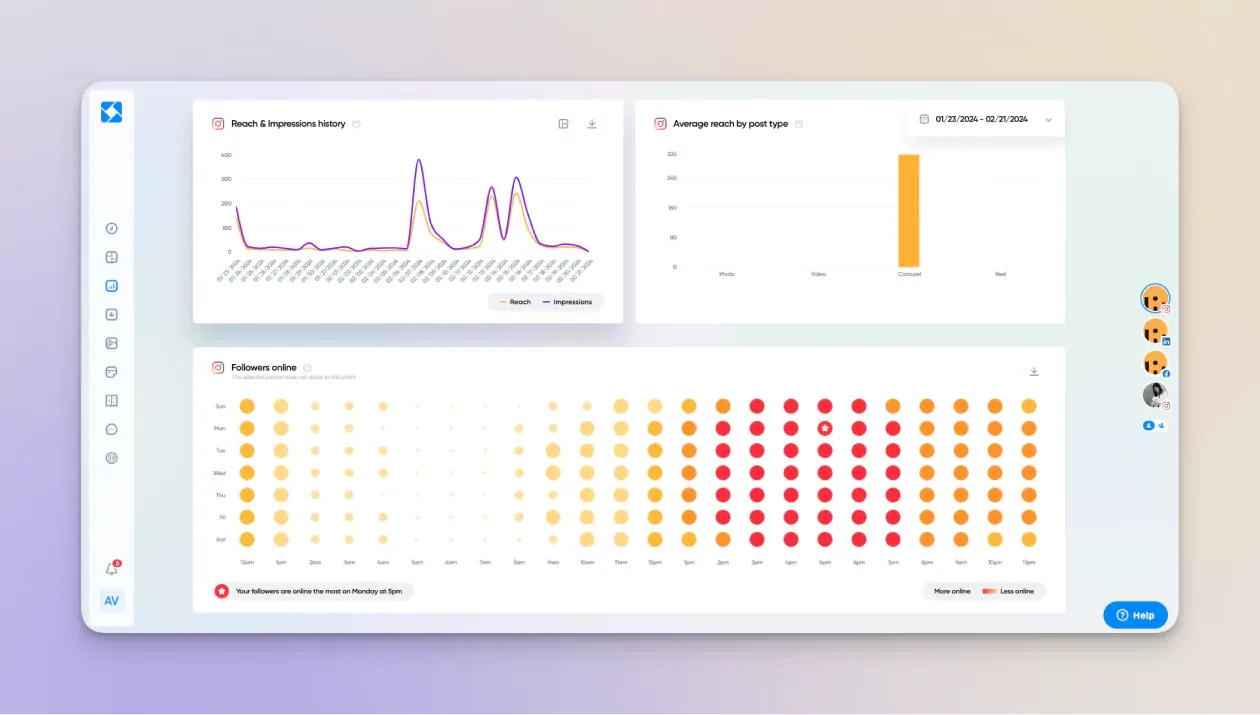Click the Followers online title

coord(264,368)
